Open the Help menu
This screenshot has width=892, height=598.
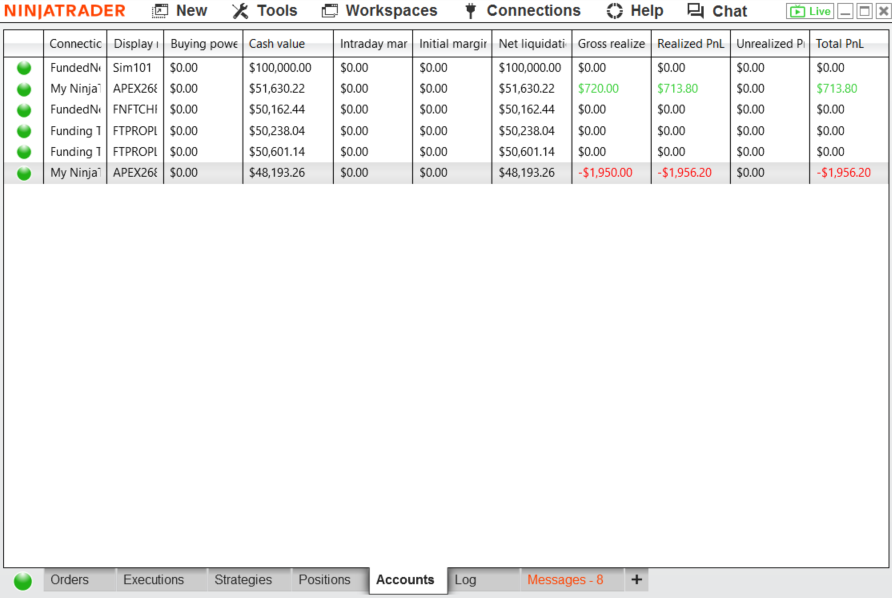click(635, 11)
